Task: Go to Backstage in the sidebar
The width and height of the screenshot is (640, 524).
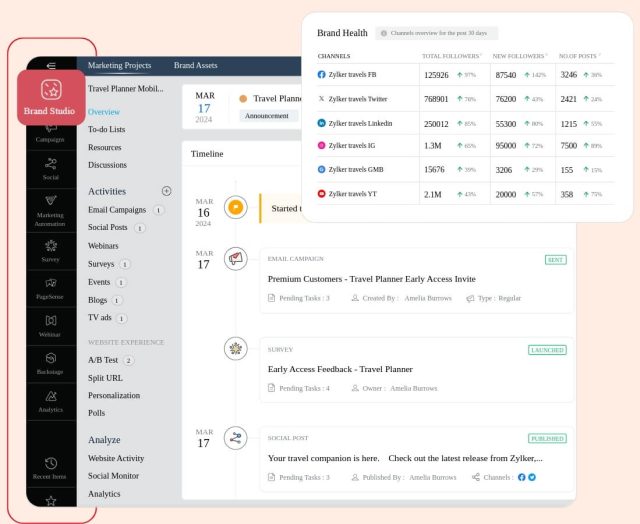Action: pos(51,362)
